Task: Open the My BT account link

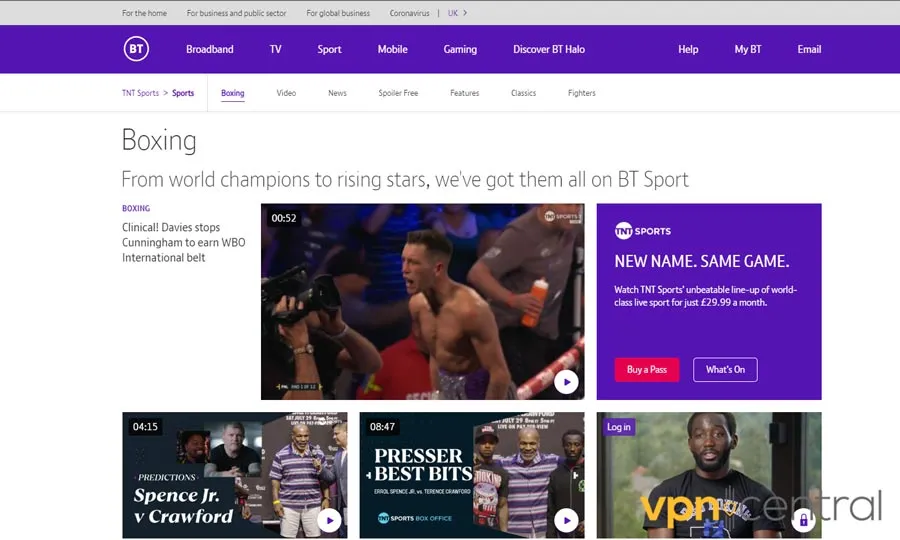Action: coord(748,49)
